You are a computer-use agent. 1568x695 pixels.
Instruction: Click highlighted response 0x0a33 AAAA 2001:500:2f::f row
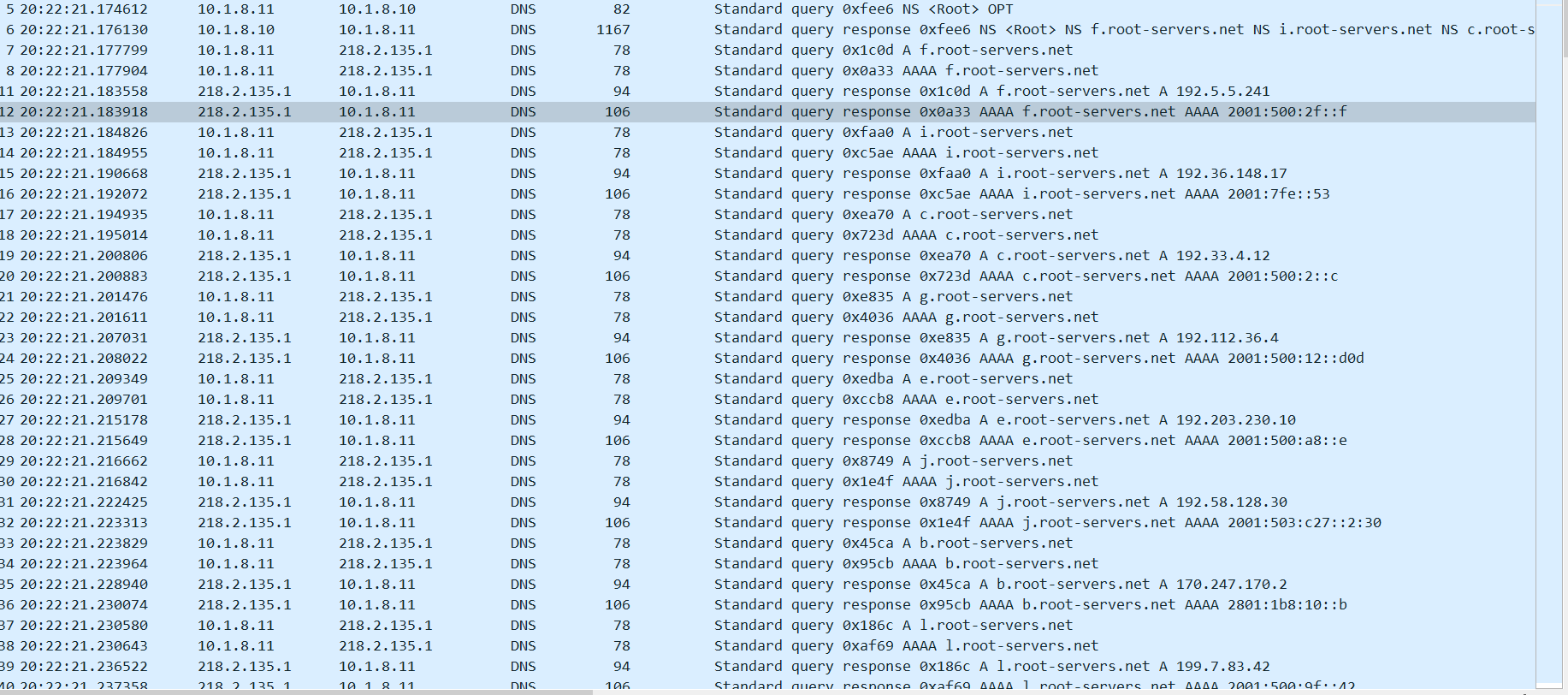(767, 112)
